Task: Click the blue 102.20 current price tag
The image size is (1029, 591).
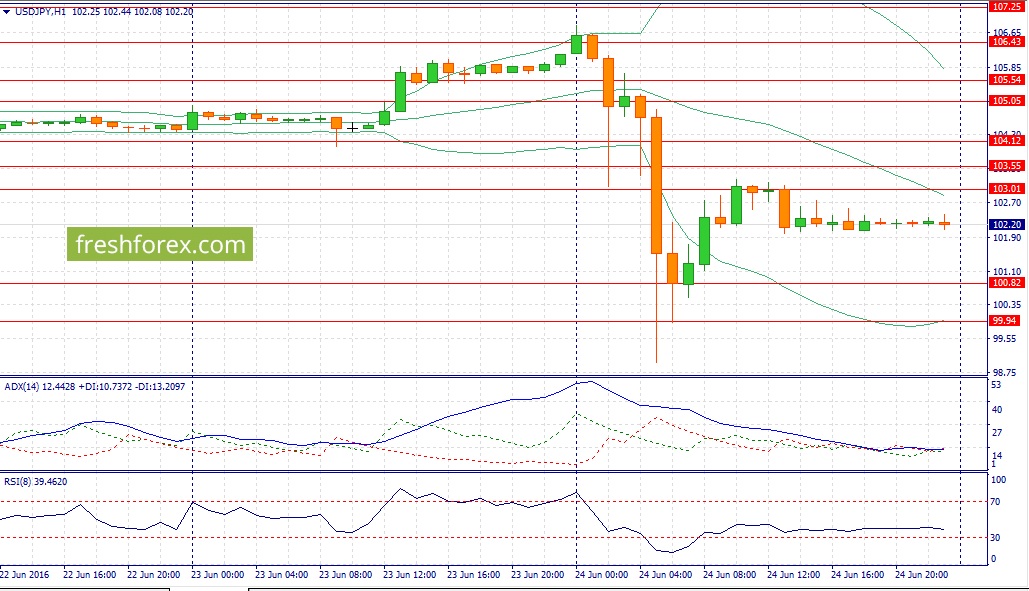Action: pyautogui.click(x=1006, y=225)
